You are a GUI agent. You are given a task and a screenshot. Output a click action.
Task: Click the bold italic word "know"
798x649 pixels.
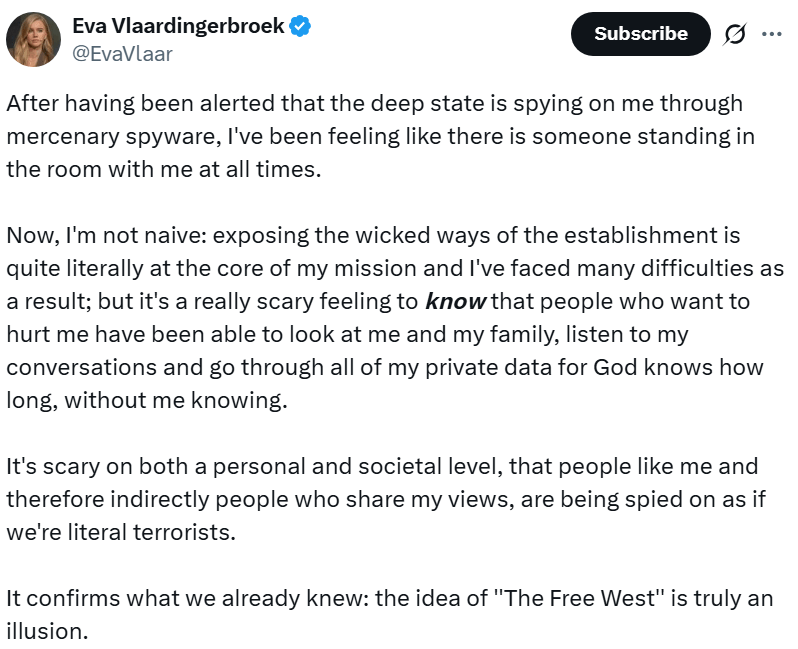point(455,301)
